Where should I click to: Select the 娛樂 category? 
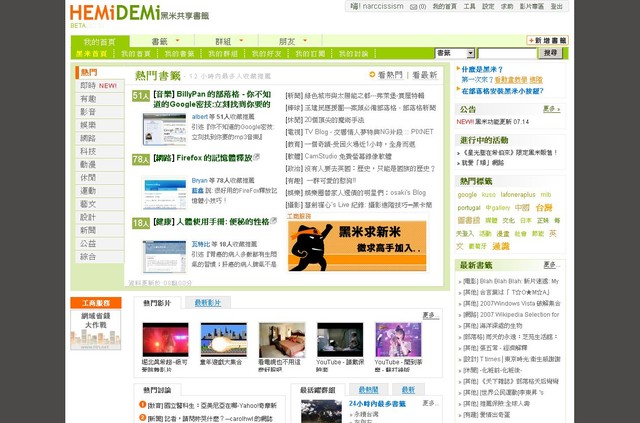(100, 125)
